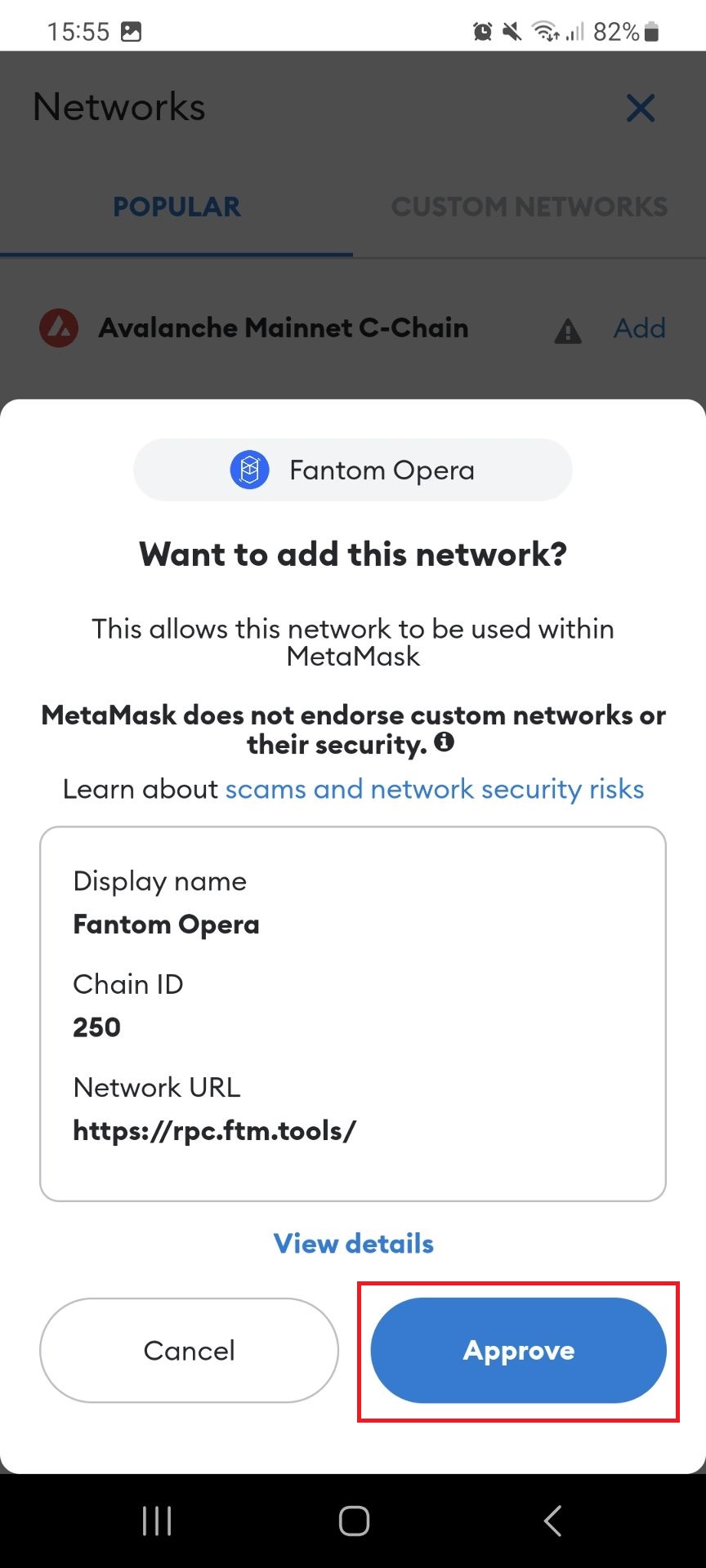
Task: Open scams and network security risks link
Action: tap(434, 789)
